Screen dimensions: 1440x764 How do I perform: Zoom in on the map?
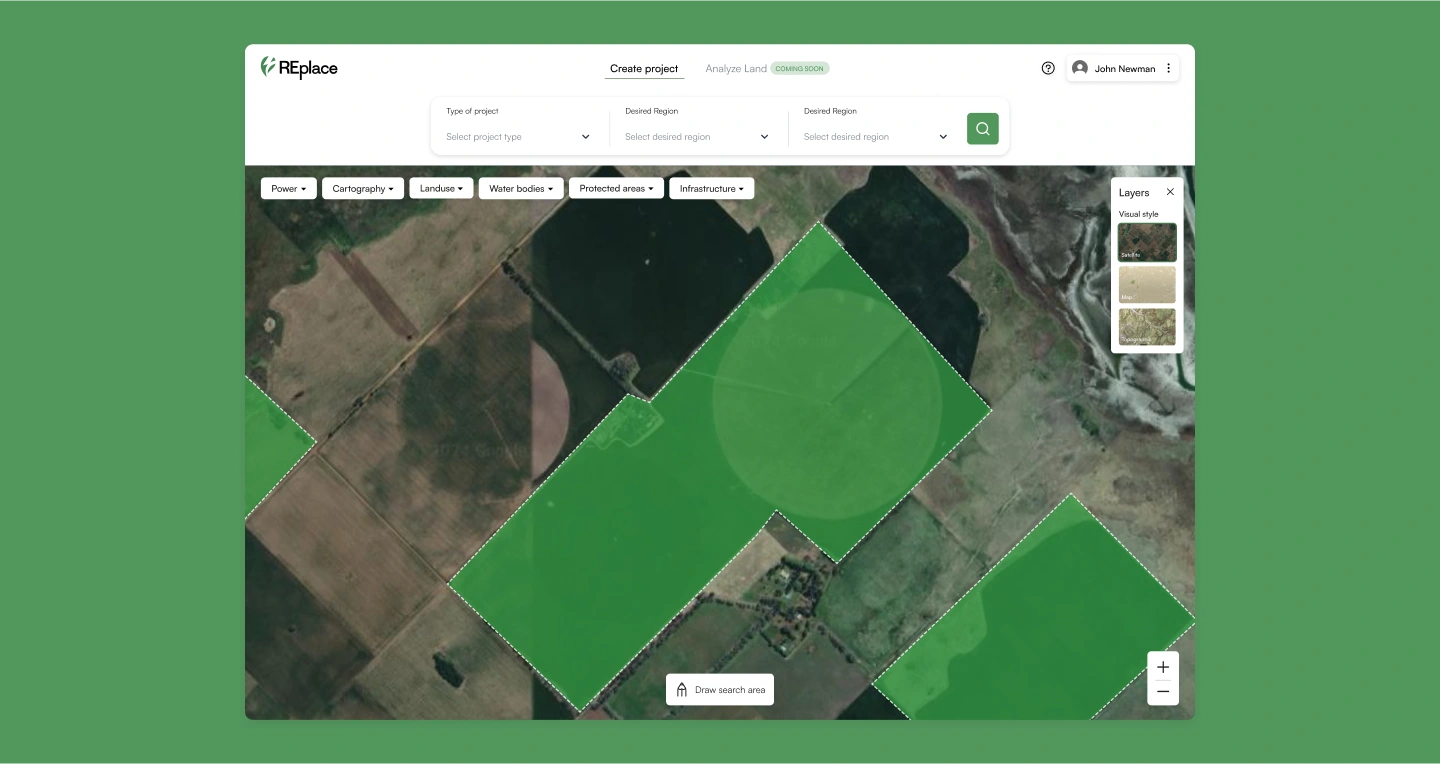coord(1163,667)
